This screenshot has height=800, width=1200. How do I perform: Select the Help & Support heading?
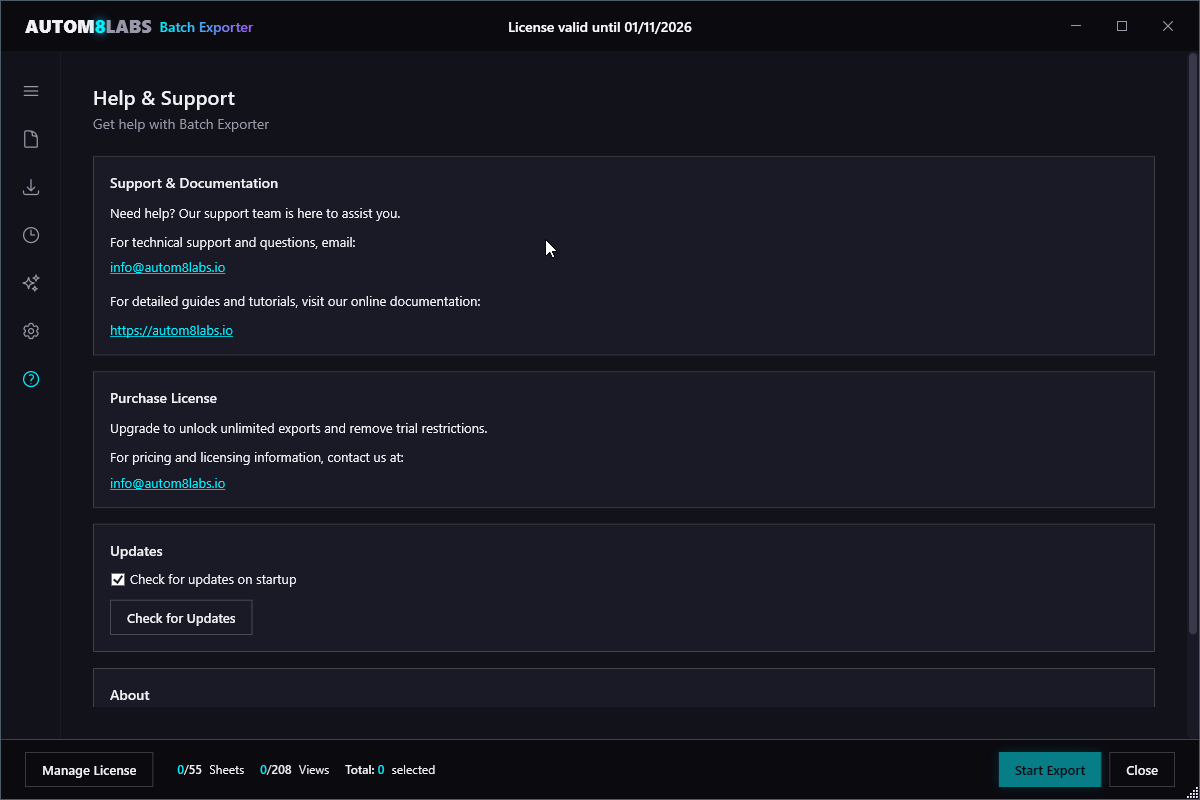pyautogui.click(x=163, y=98)
